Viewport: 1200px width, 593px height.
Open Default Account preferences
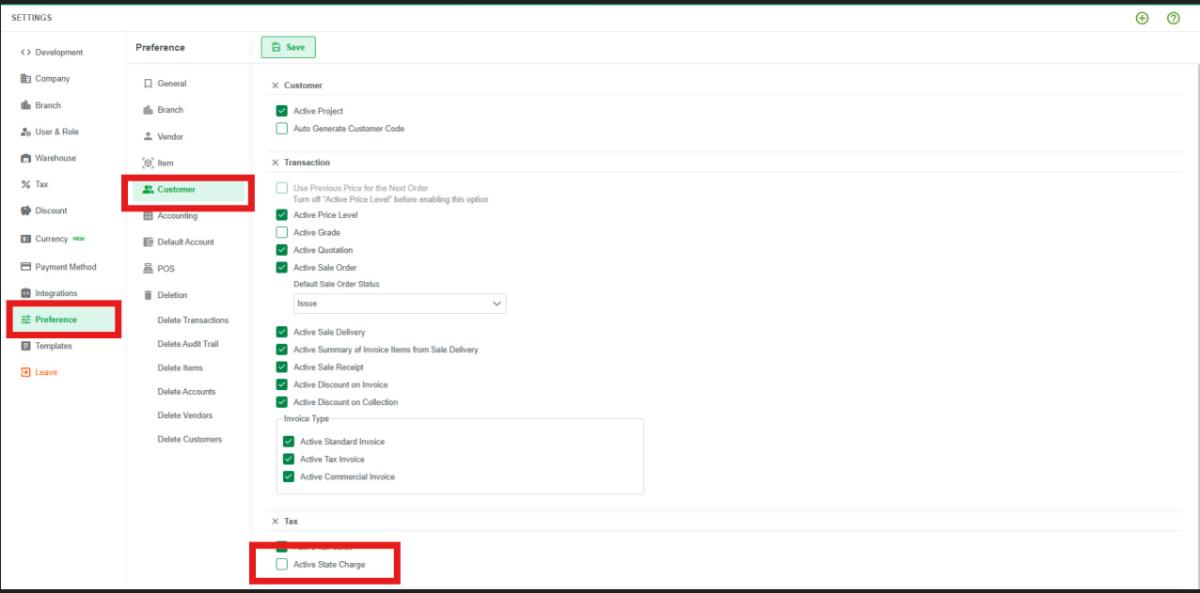click(x=188, y=242)
